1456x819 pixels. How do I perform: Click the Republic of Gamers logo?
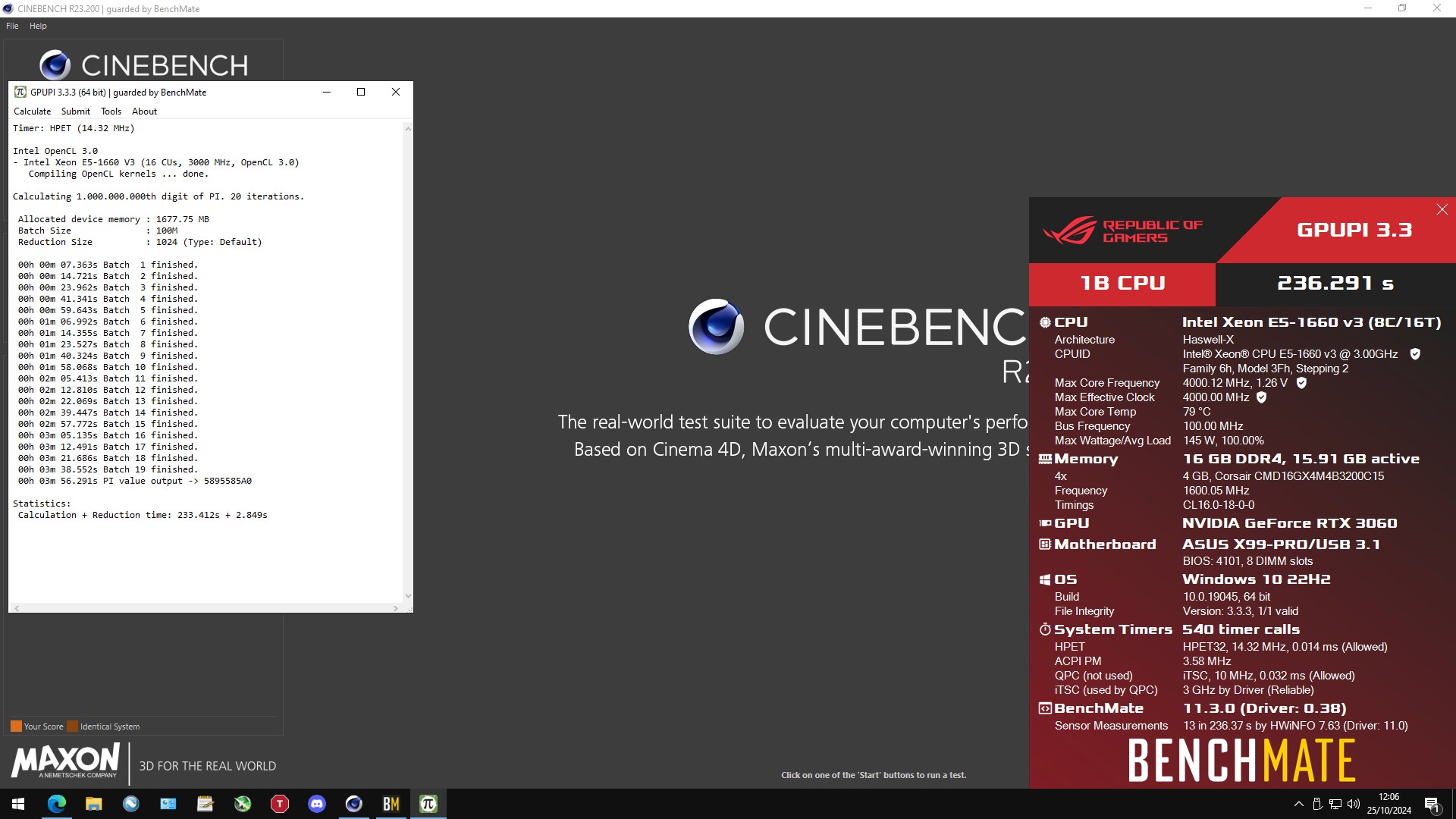tap(1122, 231)
